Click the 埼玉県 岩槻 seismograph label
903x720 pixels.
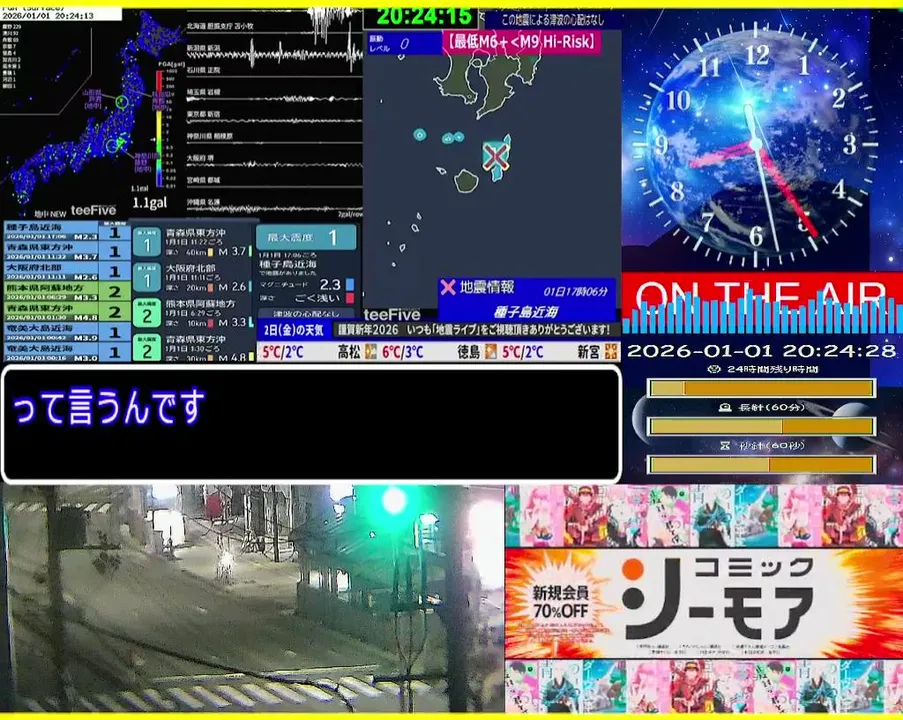(x=203, y=92)
